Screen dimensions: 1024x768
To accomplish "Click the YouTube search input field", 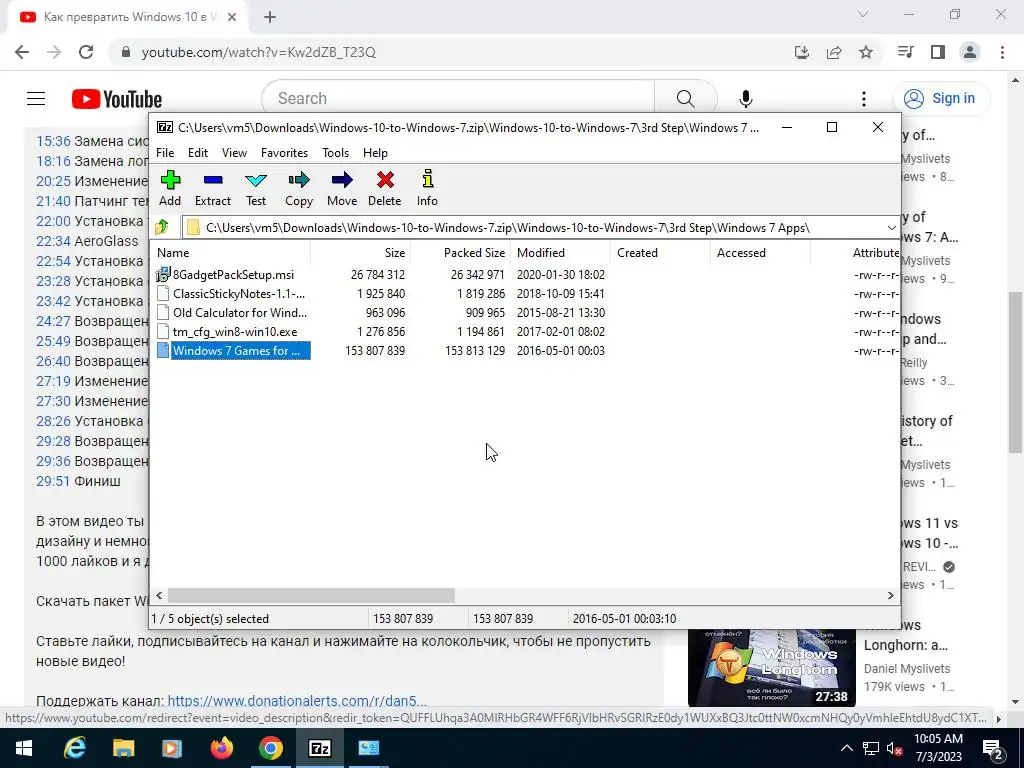I will click(x=458, y=99).
